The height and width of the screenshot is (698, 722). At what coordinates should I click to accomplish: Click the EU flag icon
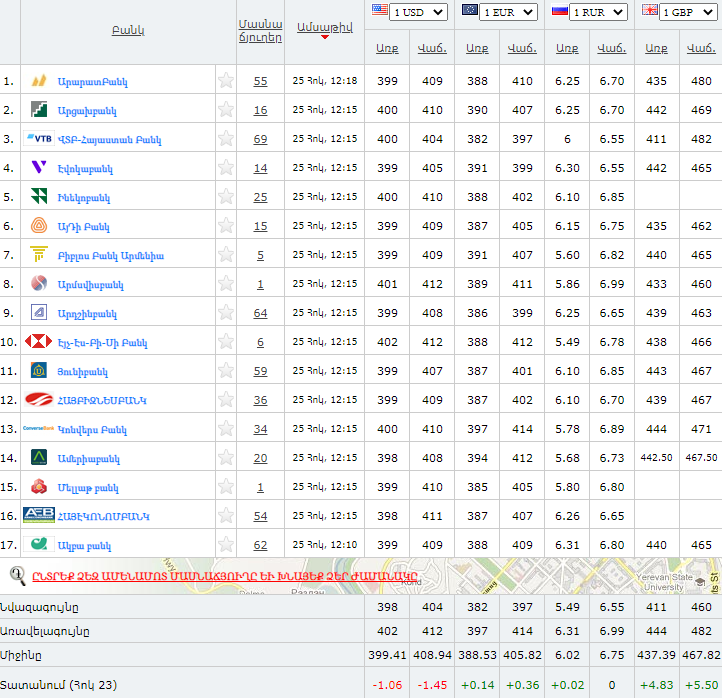pos(470,10)
